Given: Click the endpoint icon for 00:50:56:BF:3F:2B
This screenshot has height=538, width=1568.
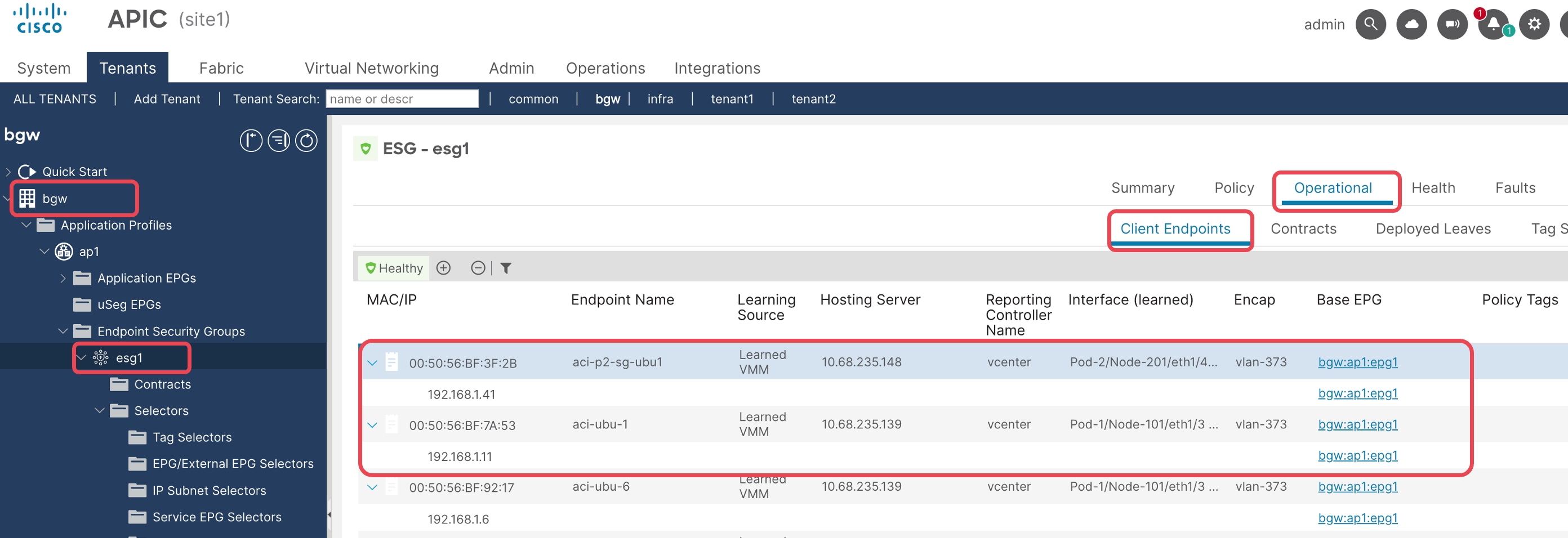Looking at the screenshot, I should click(392, 362).
